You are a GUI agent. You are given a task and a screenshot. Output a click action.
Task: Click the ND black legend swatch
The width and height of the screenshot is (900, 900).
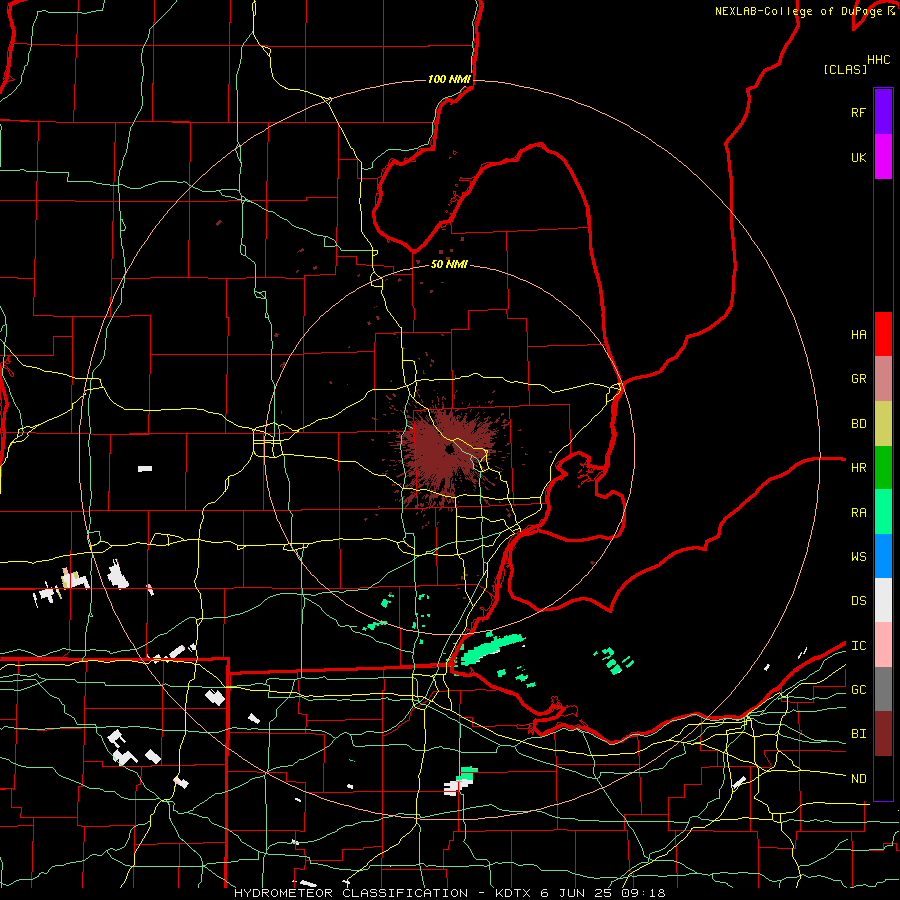tap(883, 778)
